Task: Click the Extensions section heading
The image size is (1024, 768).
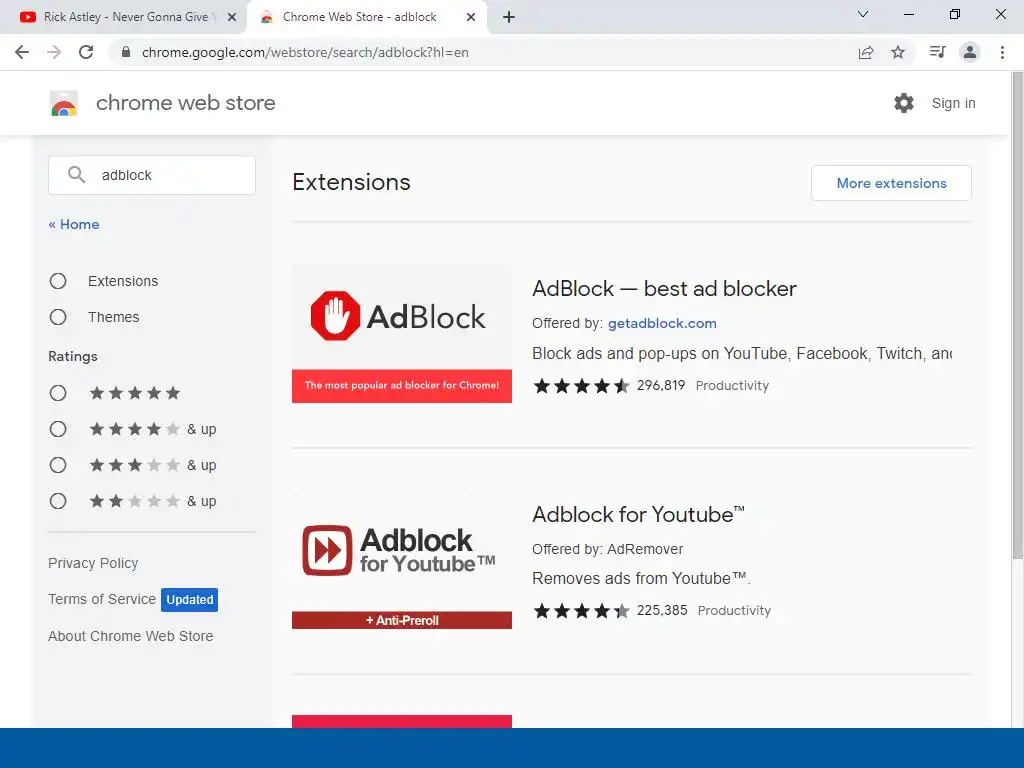Action: (351, 182)
